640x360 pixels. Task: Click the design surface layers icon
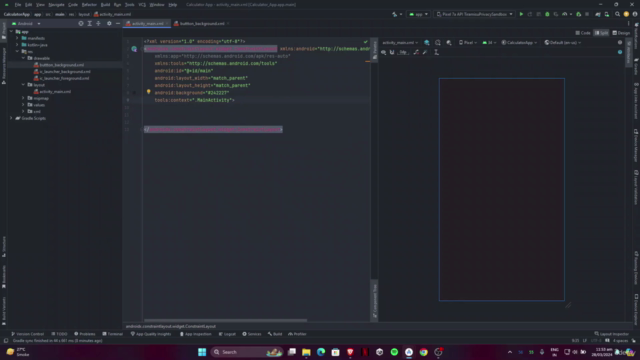pyautogui.click(x=427, y=42)
